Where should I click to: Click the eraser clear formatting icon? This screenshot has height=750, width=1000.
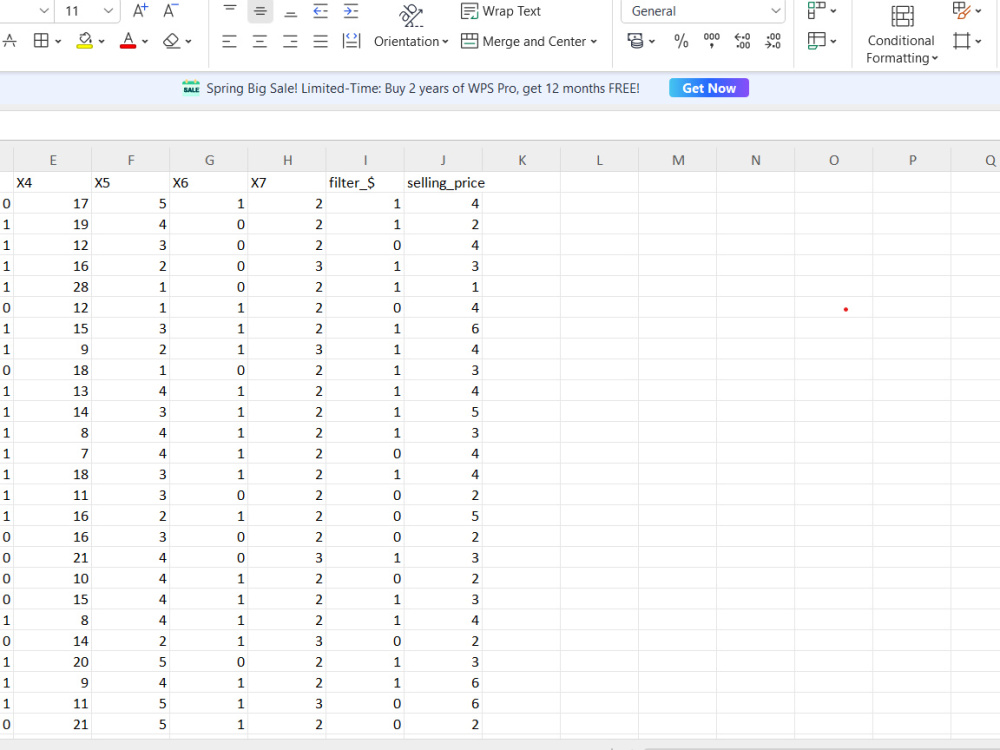coord(171,41)
